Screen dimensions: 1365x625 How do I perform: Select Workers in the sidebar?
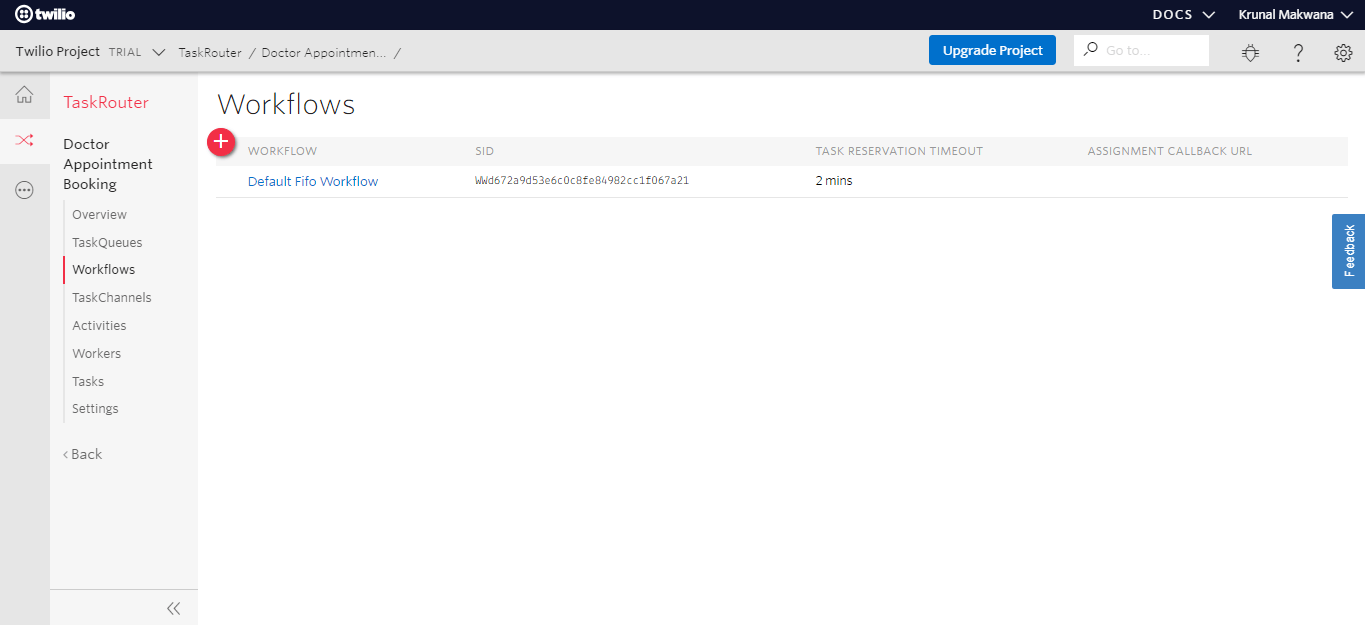coord(96,353)
